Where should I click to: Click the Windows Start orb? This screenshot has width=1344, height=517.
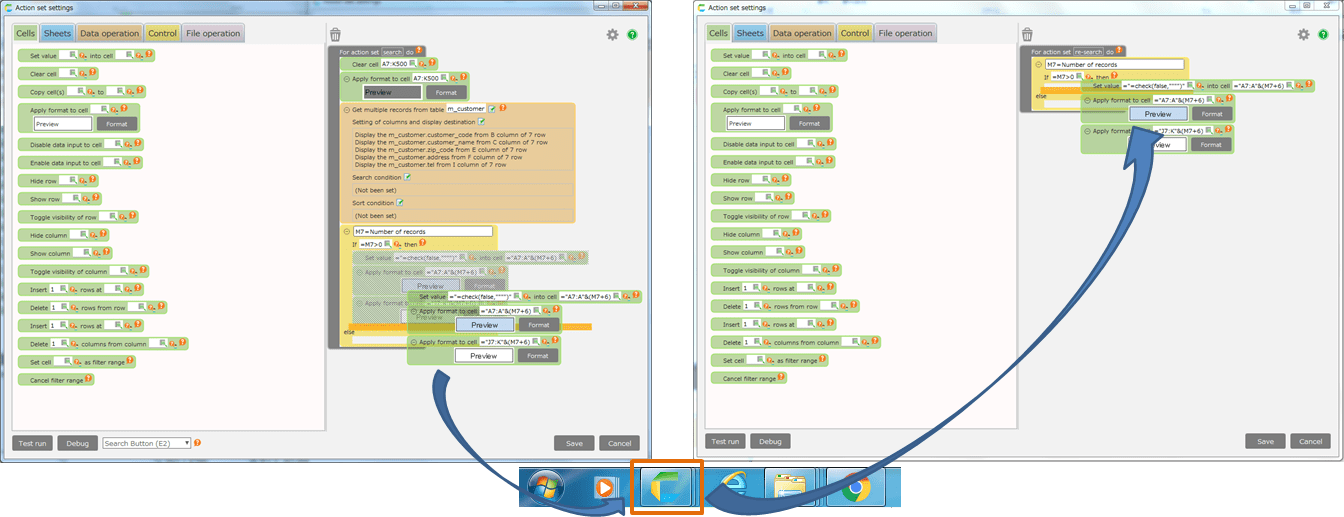[x=544, y=488]
